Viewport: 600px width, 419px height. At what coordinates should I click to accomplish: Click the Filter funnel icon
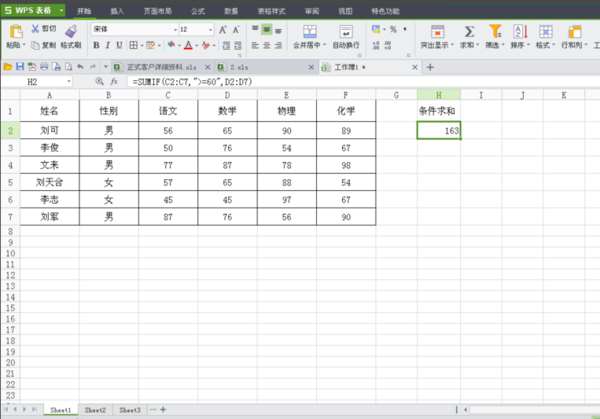[x=495, y=31]
